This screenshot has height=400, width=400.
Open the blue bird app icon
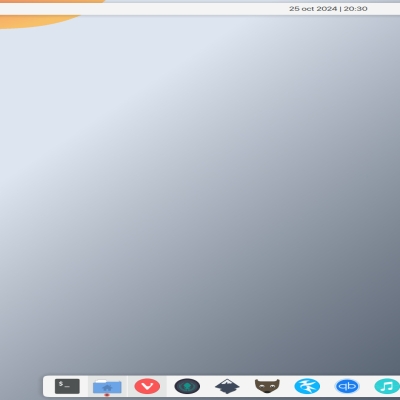pos(307,386)
